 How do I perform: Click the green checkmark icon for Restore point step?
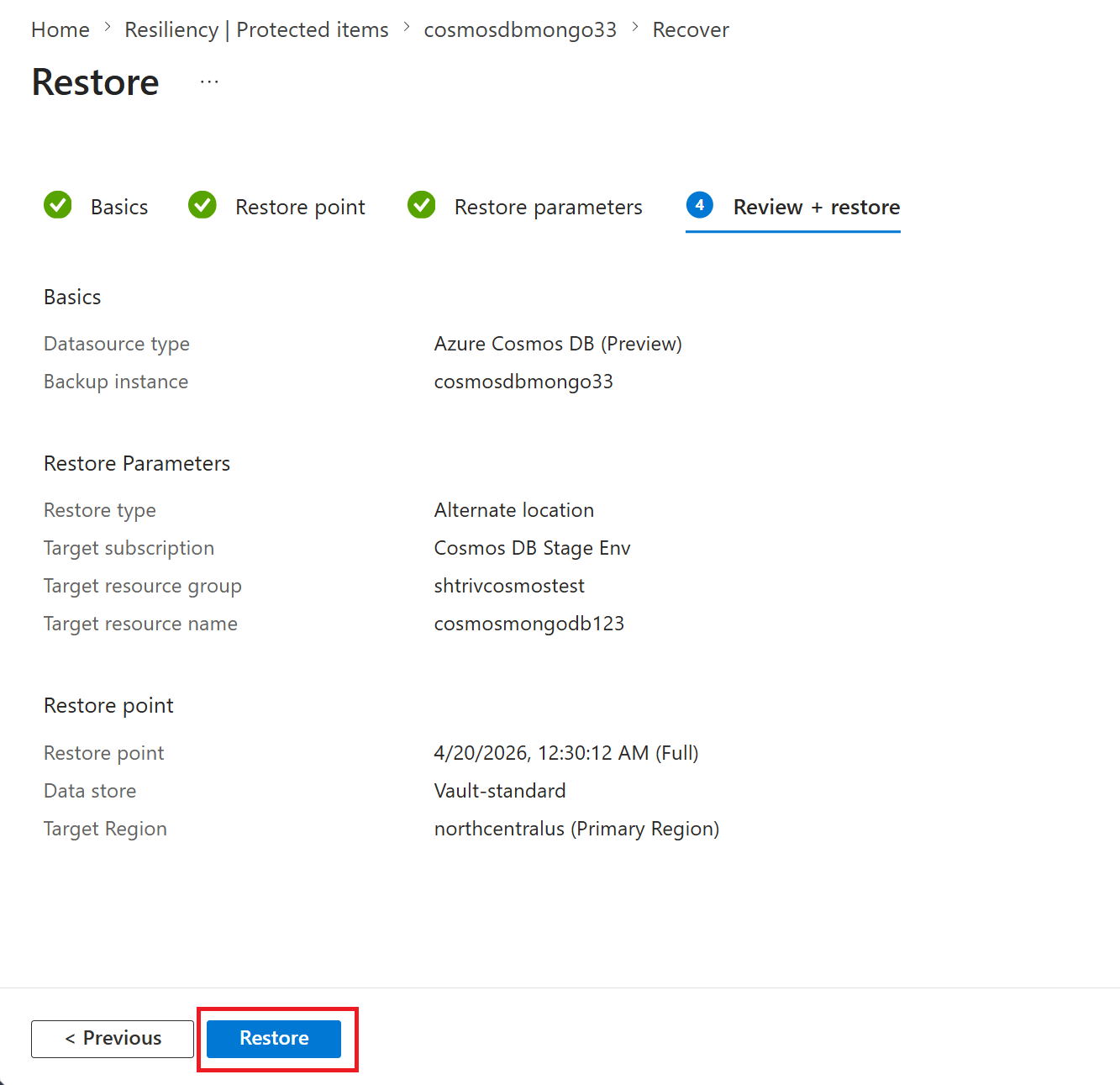click(202, 204)
